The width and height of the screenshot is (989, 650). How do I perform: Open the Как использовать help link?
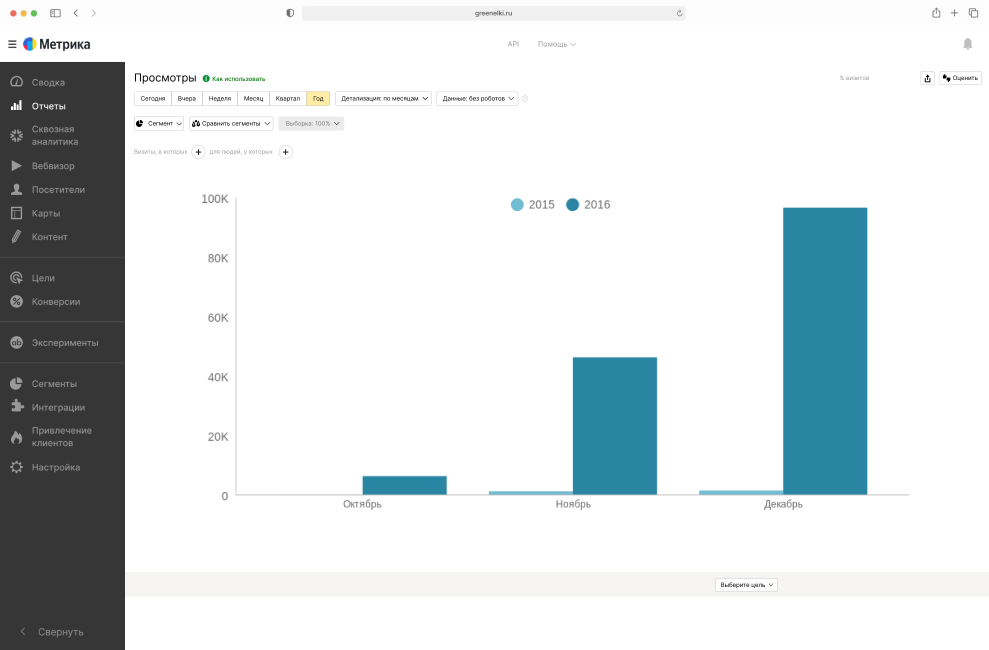[234, 78]
